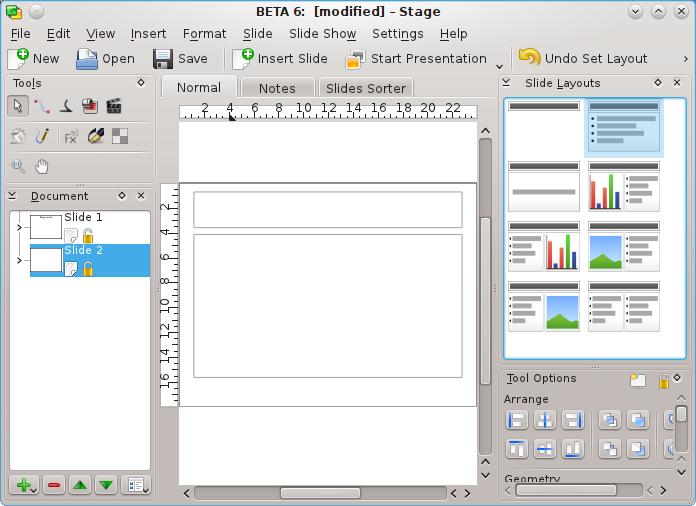Screen dimensions: 696x506
Task: Toggle the lock icon under Slide 1
Action: point(88,236)
